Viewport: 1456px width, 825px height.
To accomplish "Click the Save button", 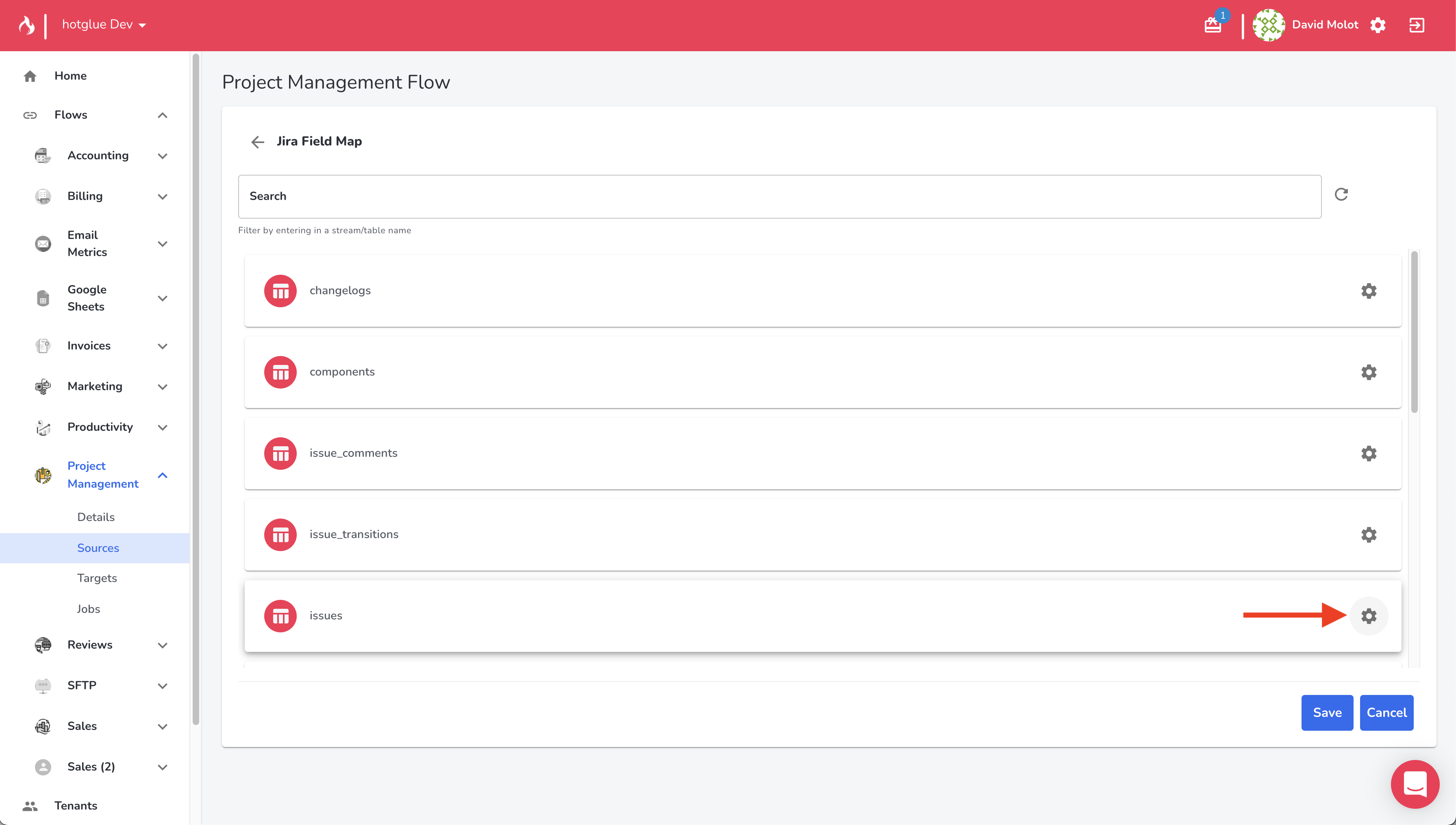I will click(x=1326, y=712).
